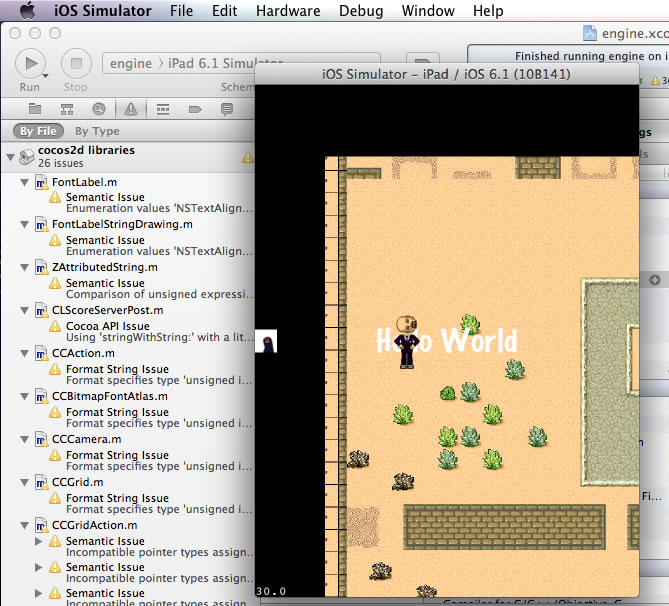The image size is (669, 606).
Task: Switch issue grouping to By Type
Action: click(97, 131)
